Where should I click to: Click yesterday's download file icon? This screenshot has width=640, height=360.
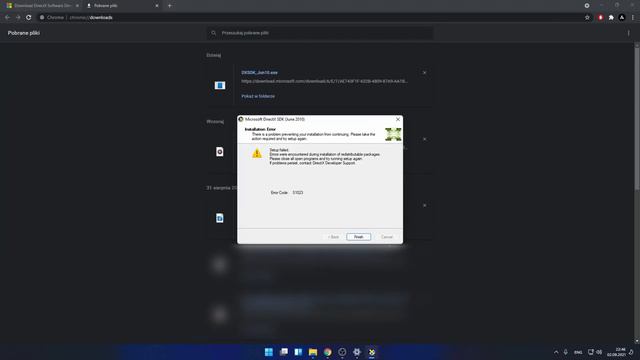[220, 152]
